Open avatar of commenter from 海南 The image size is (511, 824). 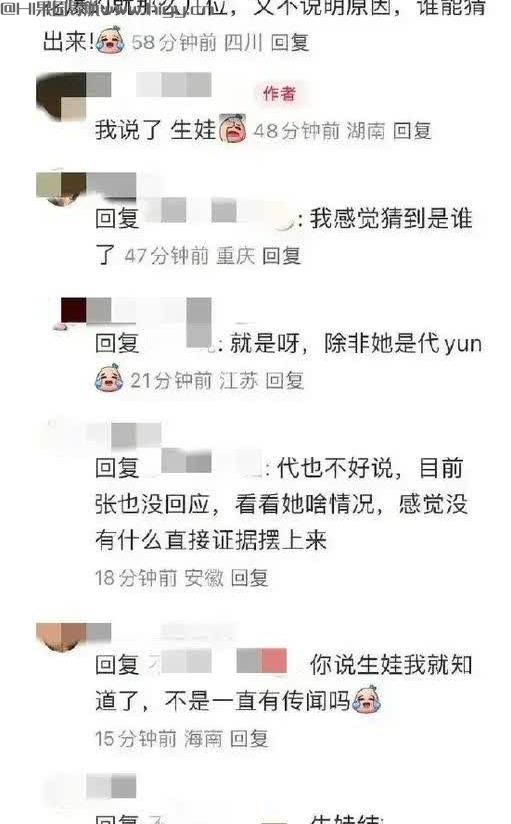(61, 637)
